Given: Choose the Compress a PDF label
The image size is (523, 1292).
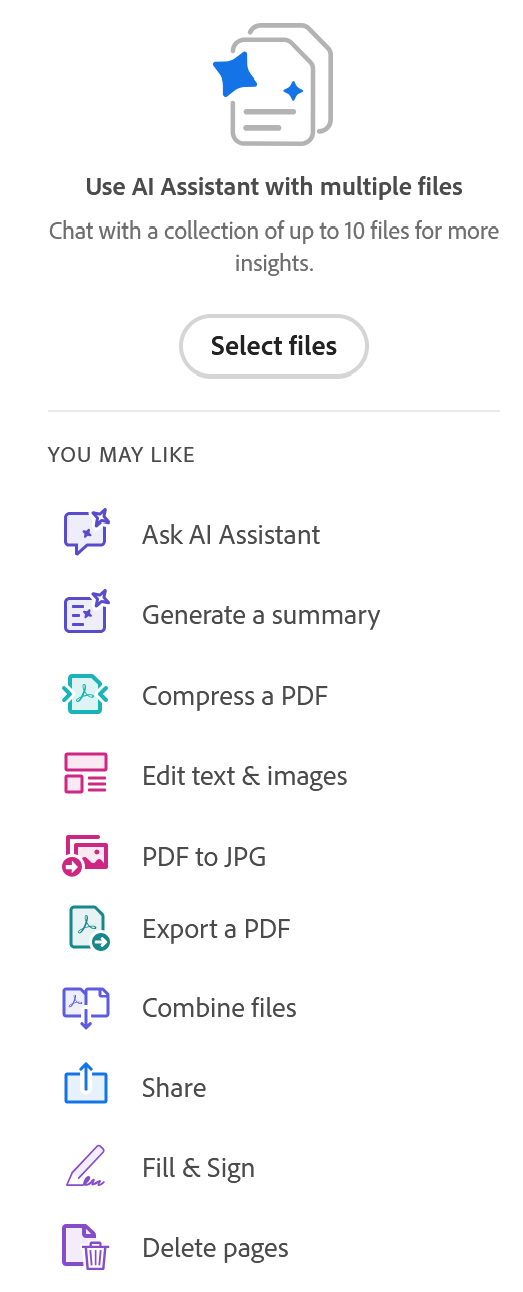Looking at the screenshot, I should pos(235,696).
